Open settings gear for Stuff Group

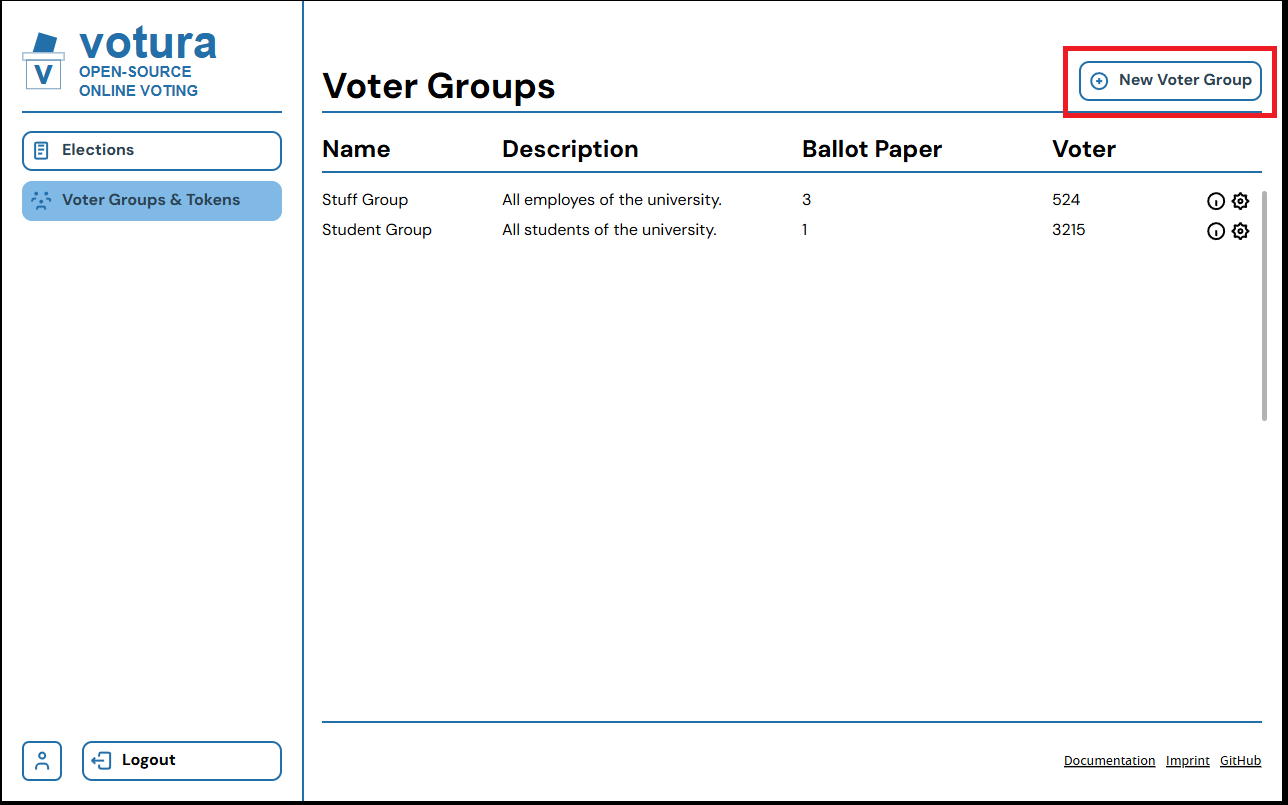(1240, 201)
